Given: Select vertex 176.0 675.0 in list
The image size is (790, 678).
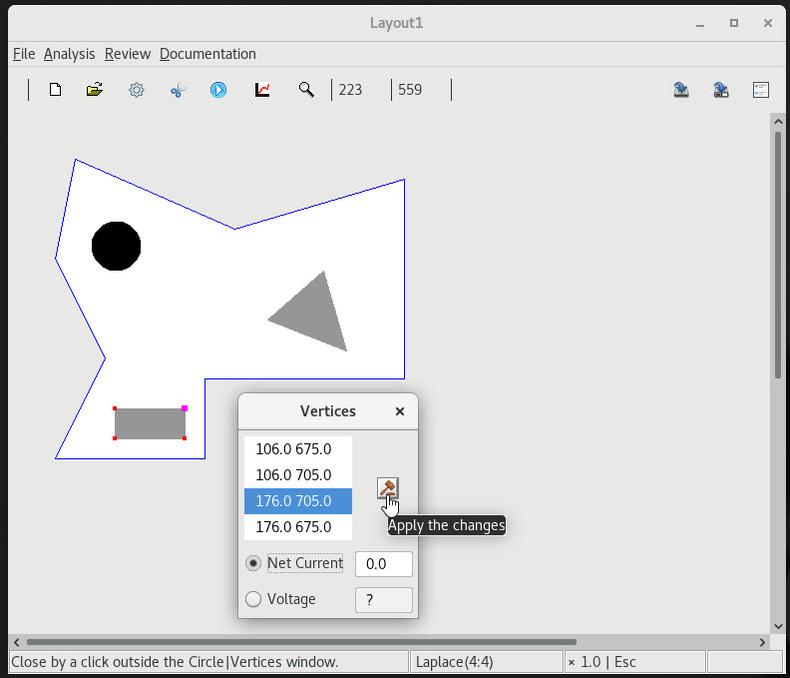Looking at the screenshot, I should tap(293, 527).
